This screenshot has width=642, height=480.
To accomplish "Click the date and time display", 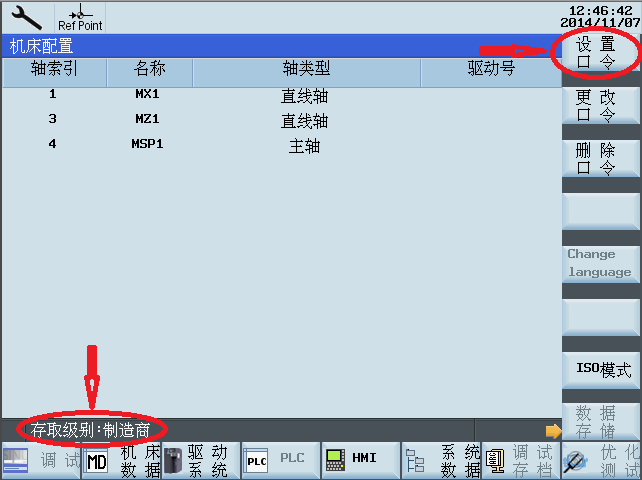I will click(x=600, y=16).
